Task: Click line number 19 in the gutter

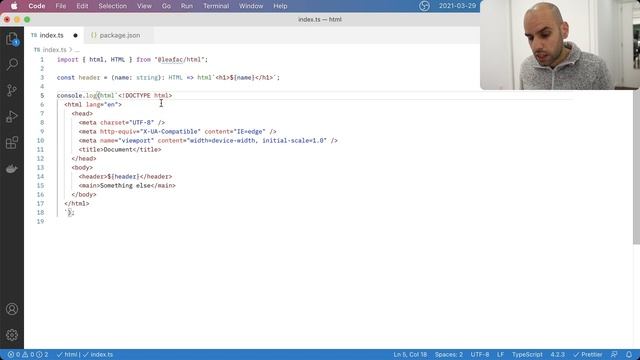Action: coord(40,222)
